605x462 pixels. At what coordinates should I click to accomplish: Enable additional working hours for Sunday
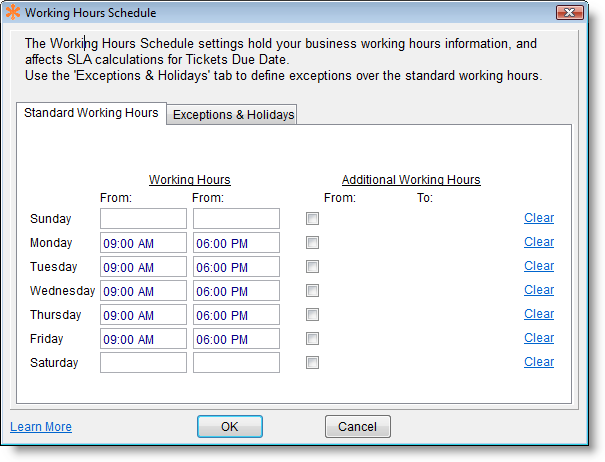tap(313, 219)
